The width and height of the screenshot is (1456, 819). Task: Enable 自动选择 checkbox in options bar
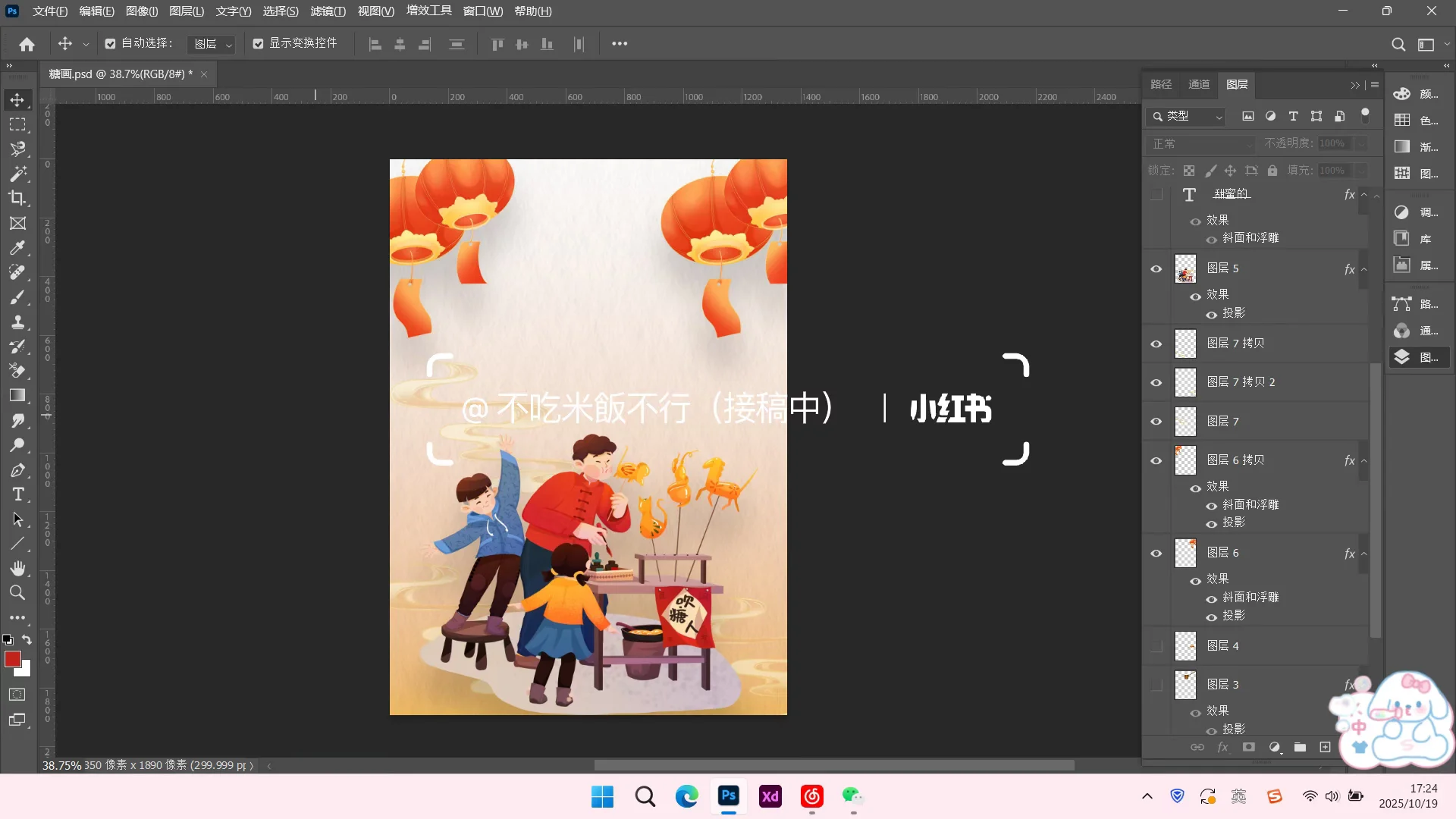[109, 43]
